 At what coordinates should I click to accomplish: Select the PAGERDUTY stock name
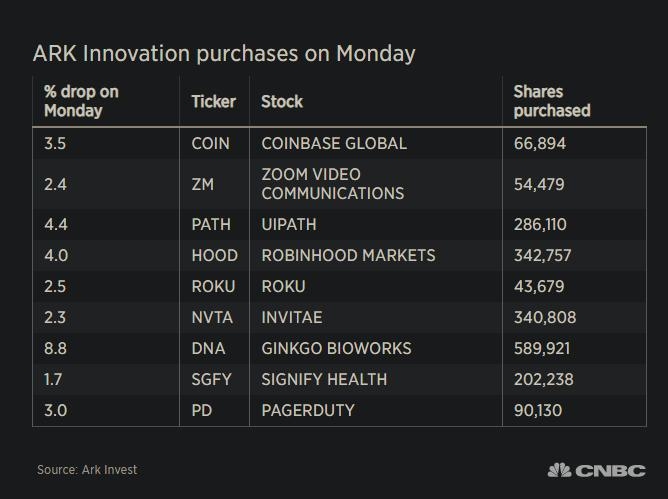pyautogui.click(x=308, y=410)
